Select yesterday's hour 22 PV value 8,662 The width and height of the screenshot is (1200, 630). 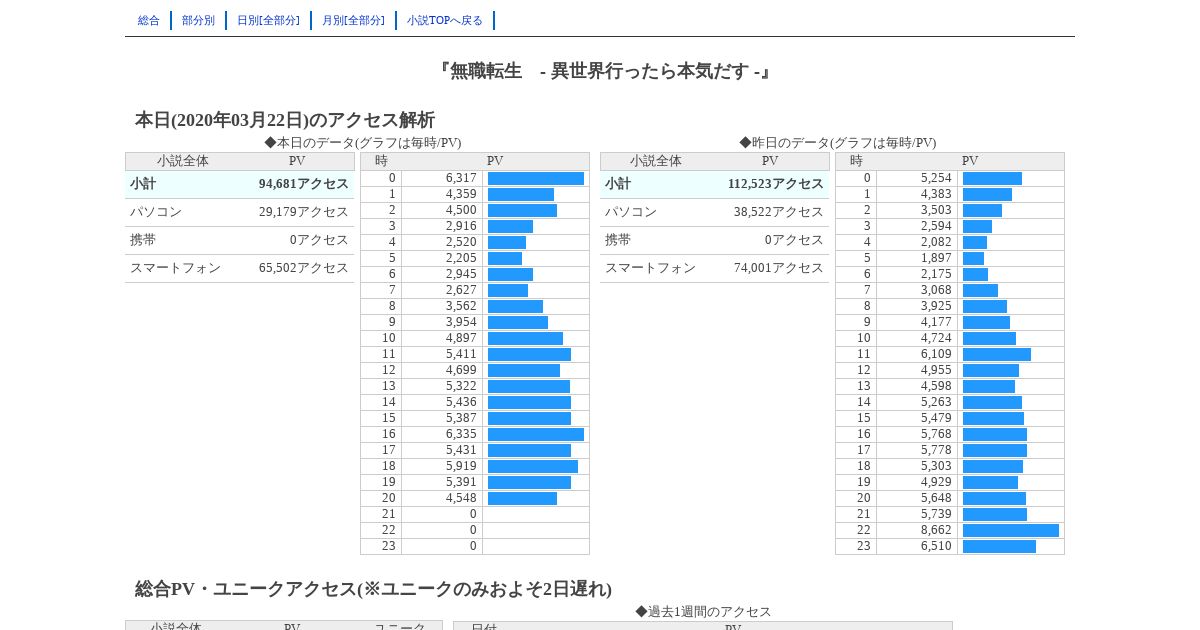936,530
